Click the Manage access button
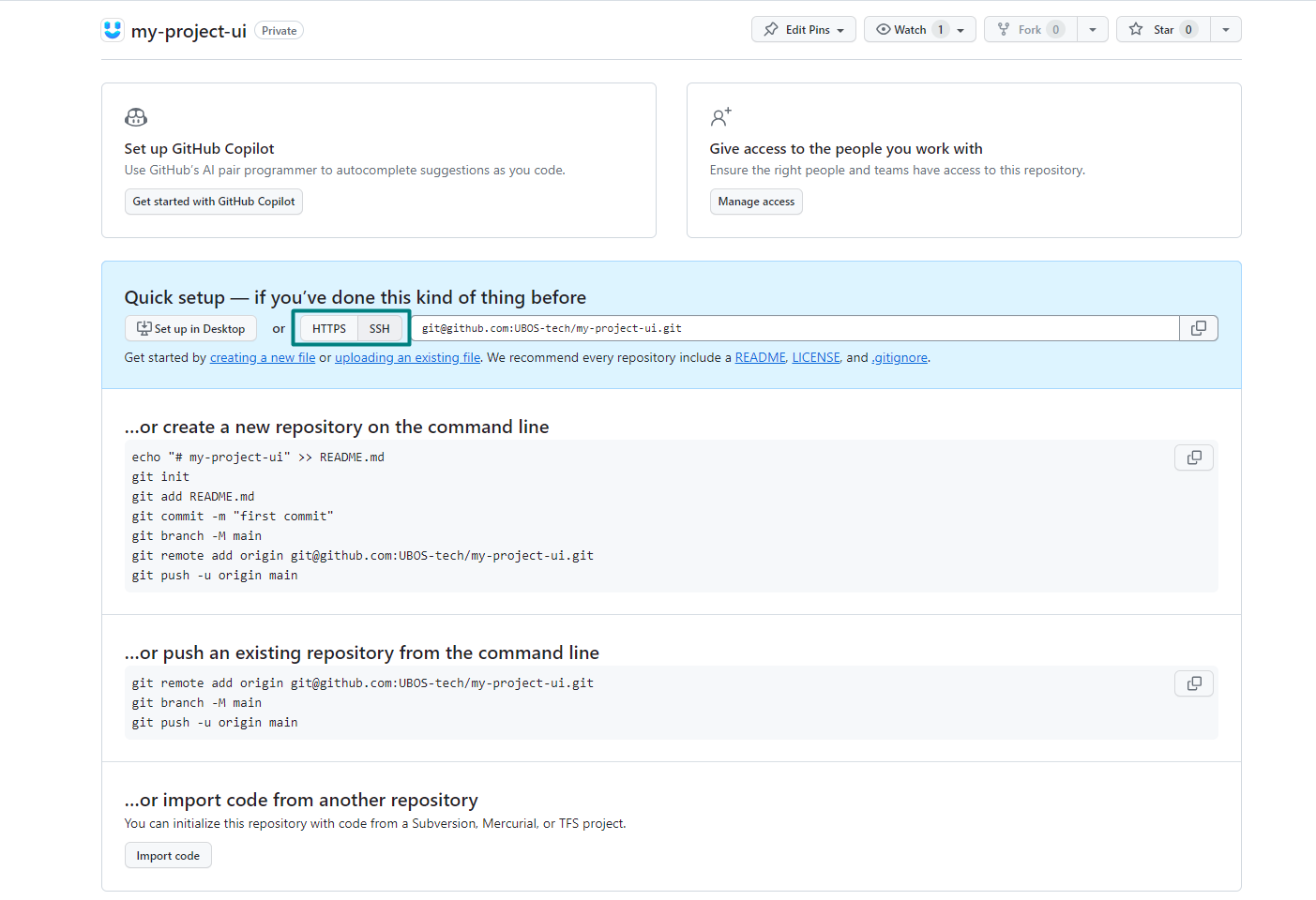 pyautogui.click(x=756, y=202)
